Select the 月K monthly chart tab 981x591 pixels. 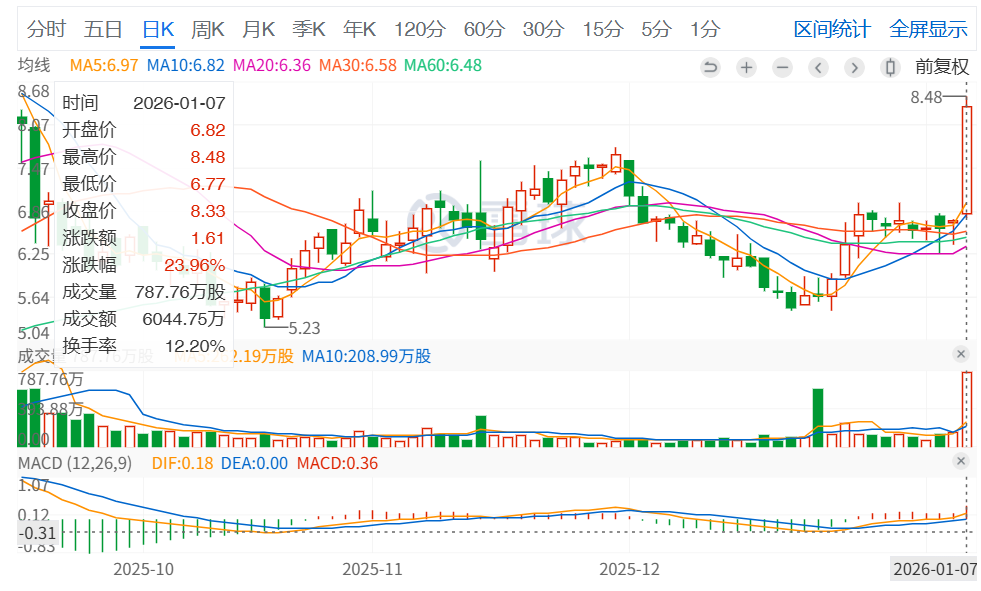click(x=259, y=29)
